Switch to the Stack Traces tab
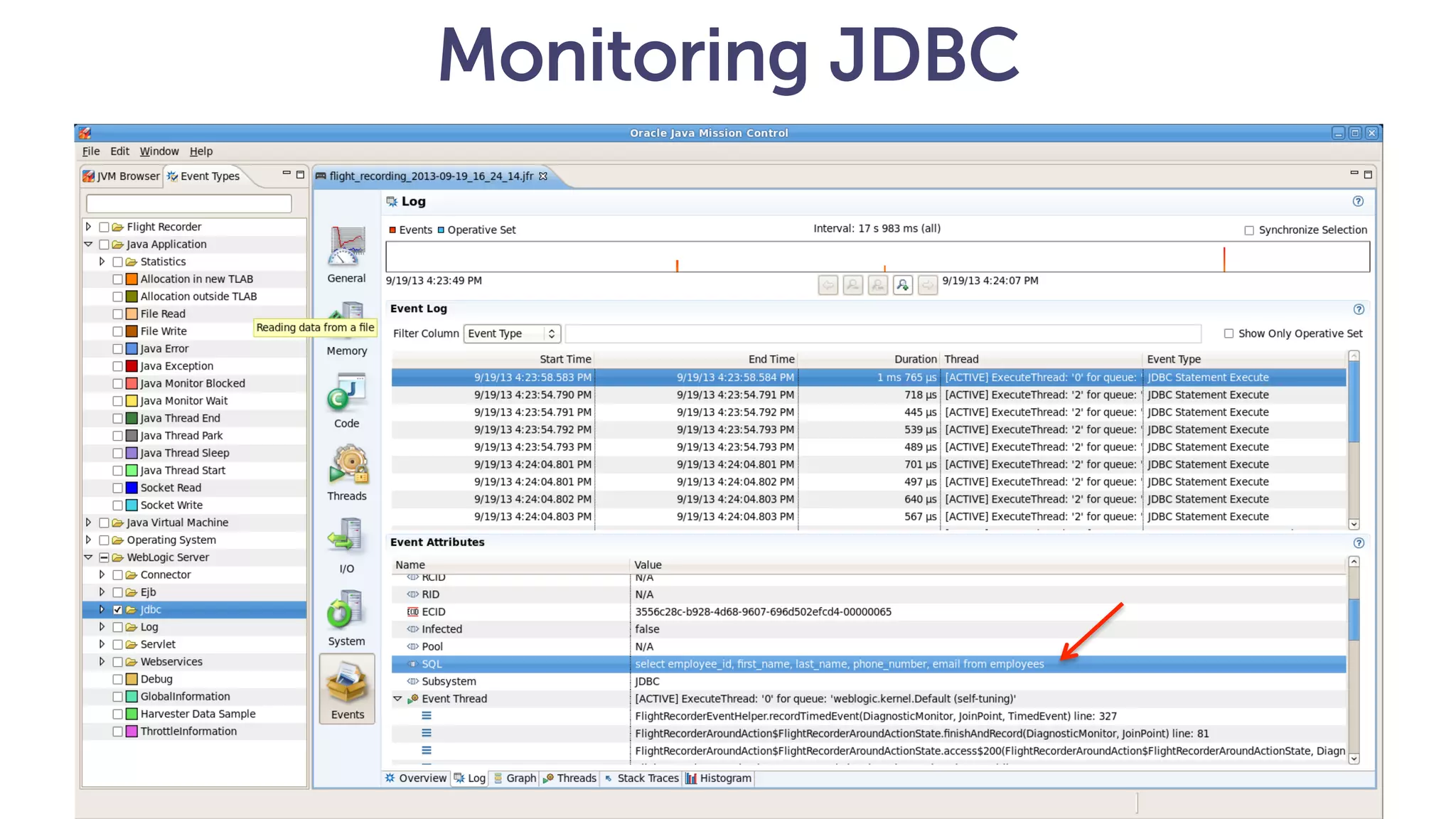1456x819 pixels. tap(641, 778)
